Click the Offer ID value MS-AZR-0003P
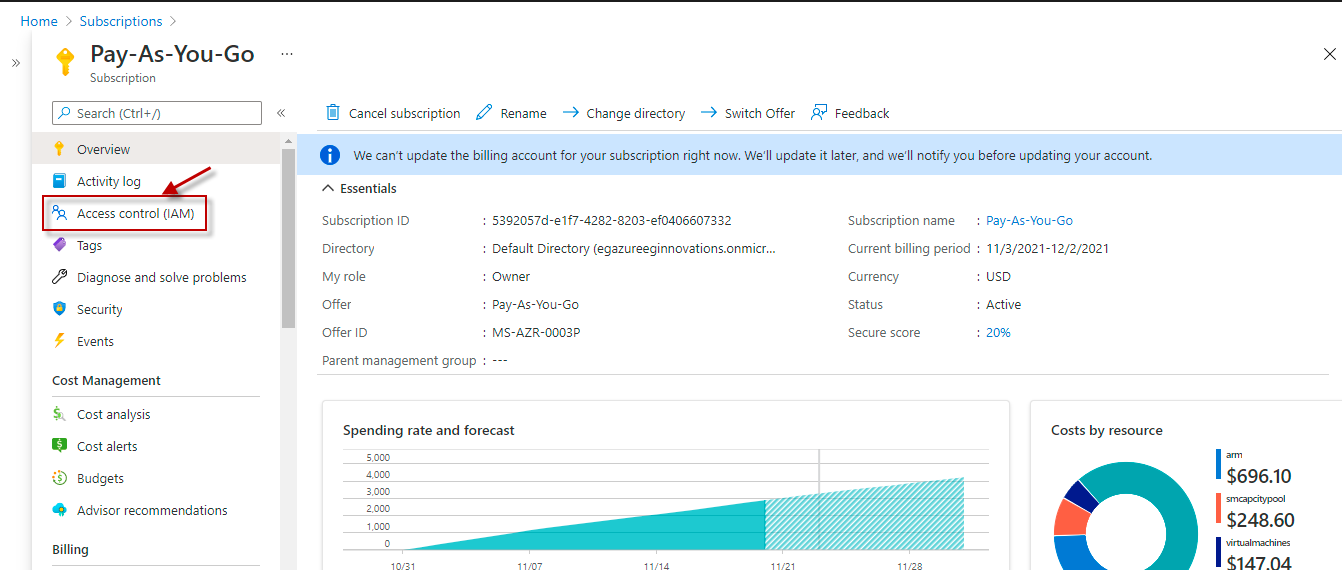The height and width of the screenshot is (570, 1342). [536, 332]
